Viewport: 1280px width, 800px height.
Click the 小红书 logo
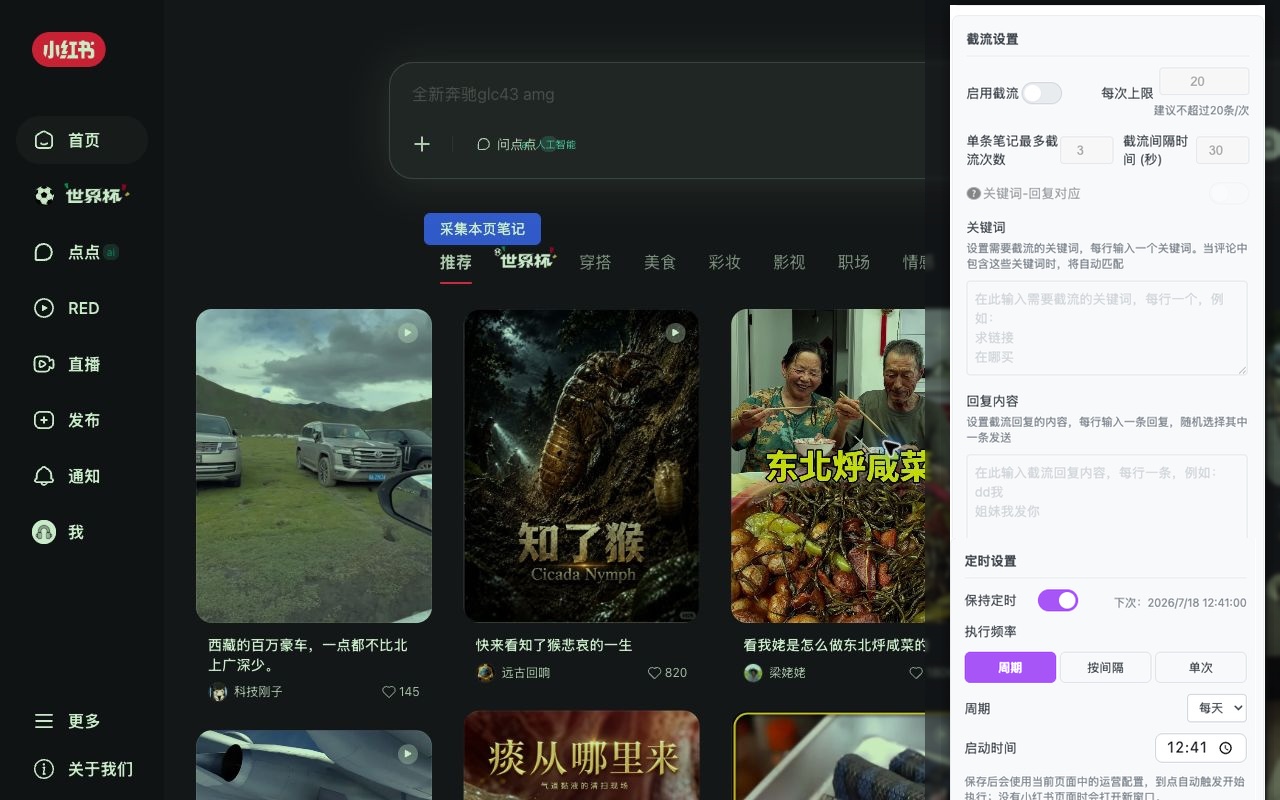(68, 49)
